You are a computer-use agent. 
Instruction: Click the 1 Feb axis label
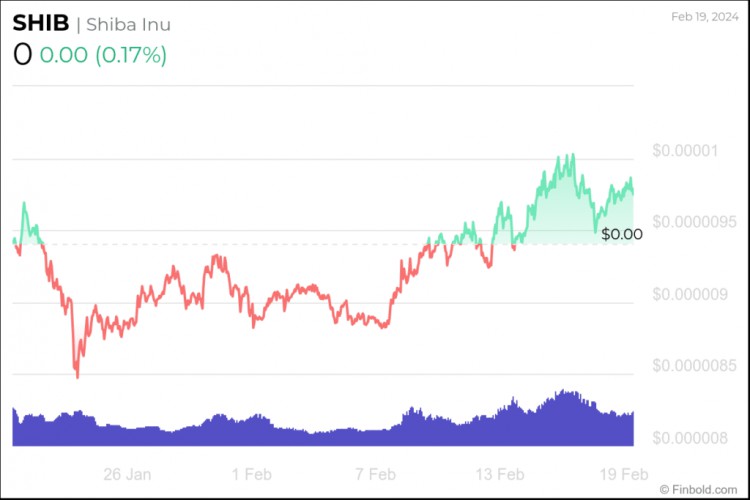[252, 474]
